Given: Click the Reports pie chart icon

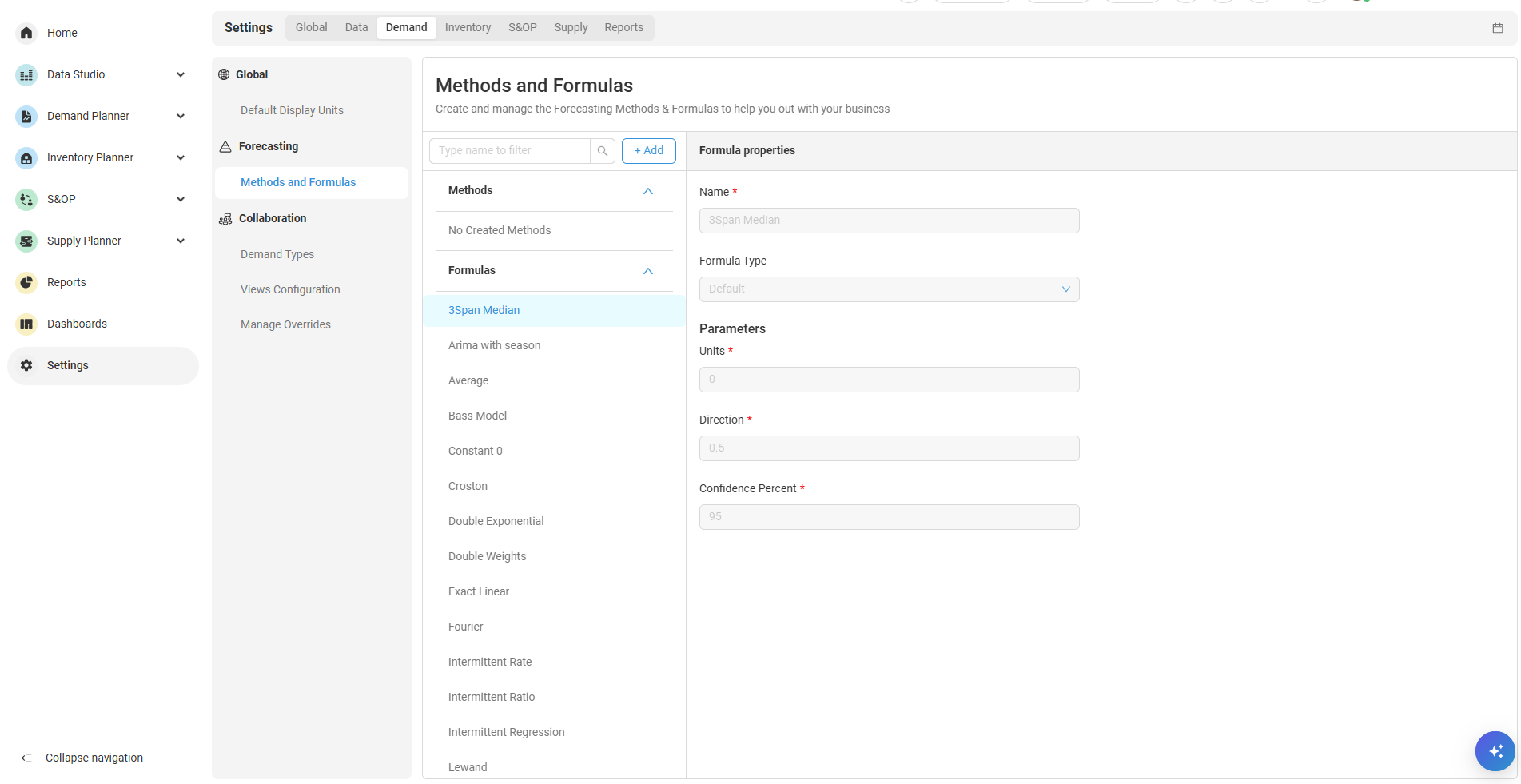Looking at the screenshot, I should coord(26,282).
